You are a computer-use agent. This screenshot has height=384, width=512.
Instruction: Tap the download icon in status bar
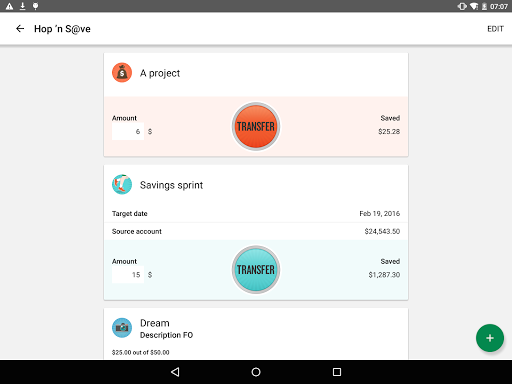click(22, 6)
